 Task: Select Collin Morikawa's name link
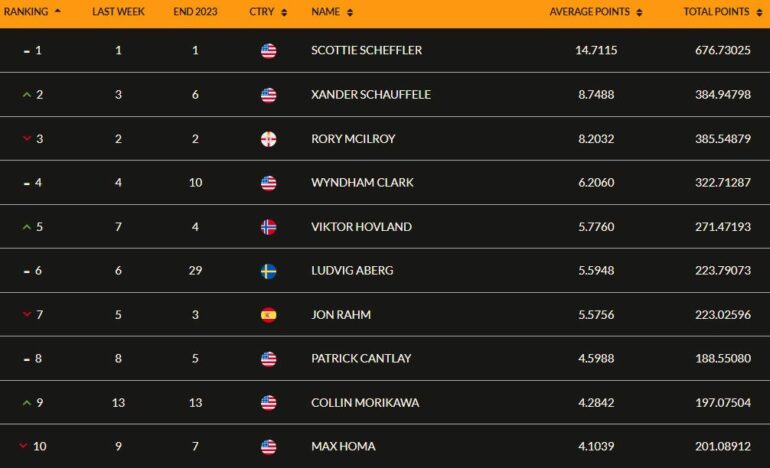pyautogui.click(x=365, y=403)
